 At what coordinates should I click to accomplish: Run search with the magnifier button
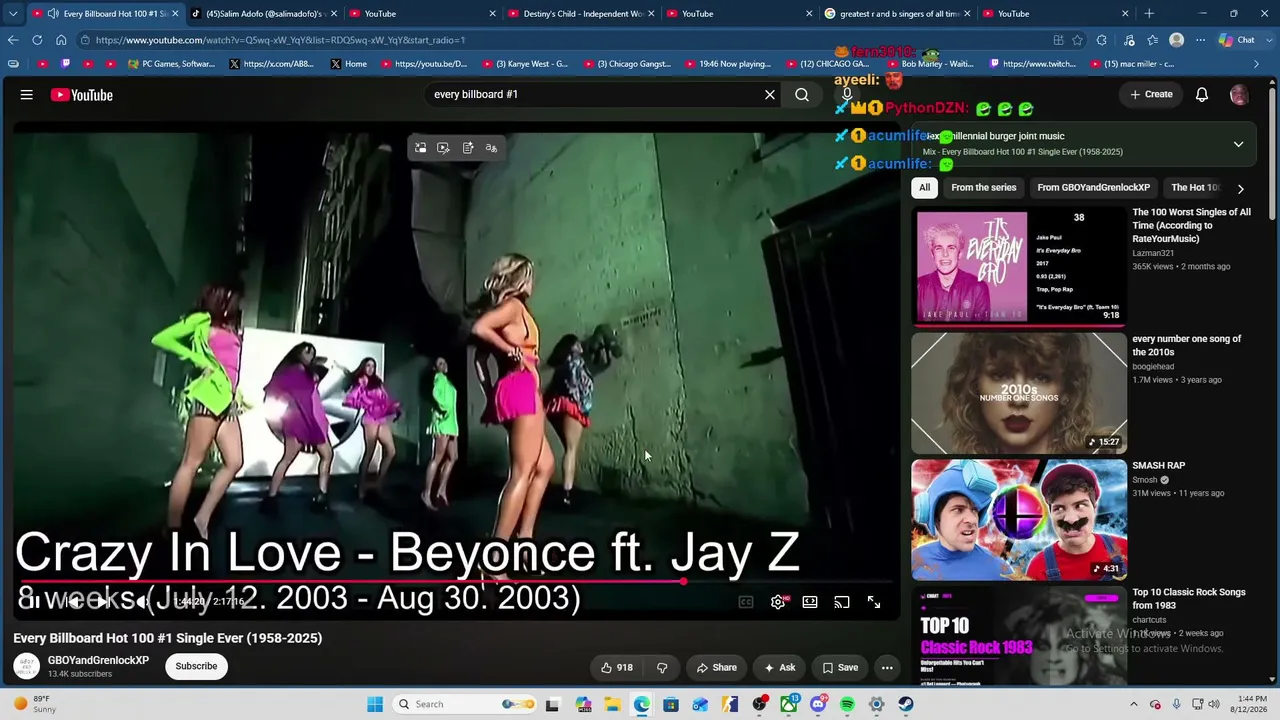tap(802, 95)
